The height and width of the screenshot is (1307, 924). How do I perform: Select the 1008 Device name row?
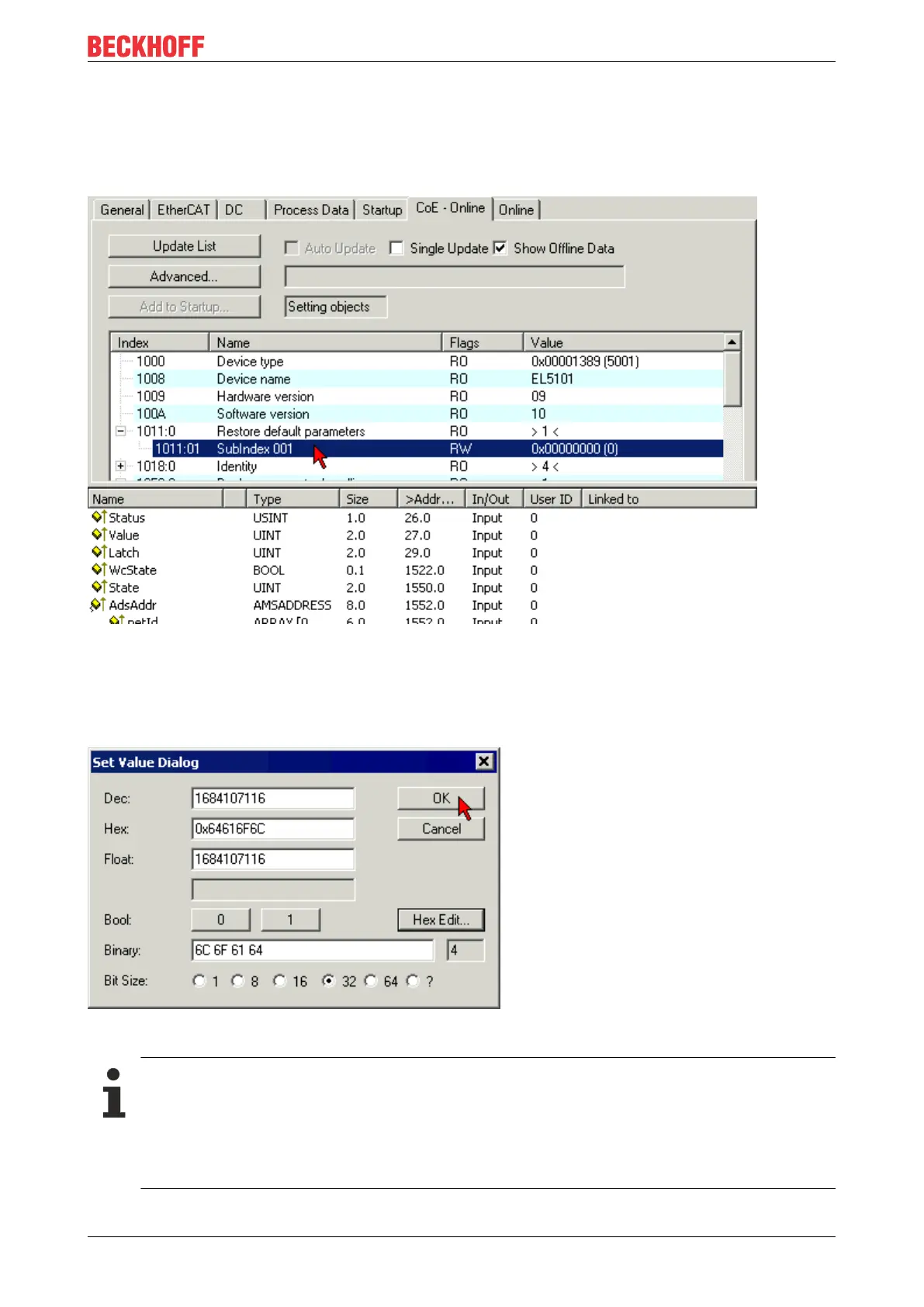click(418, 379)
